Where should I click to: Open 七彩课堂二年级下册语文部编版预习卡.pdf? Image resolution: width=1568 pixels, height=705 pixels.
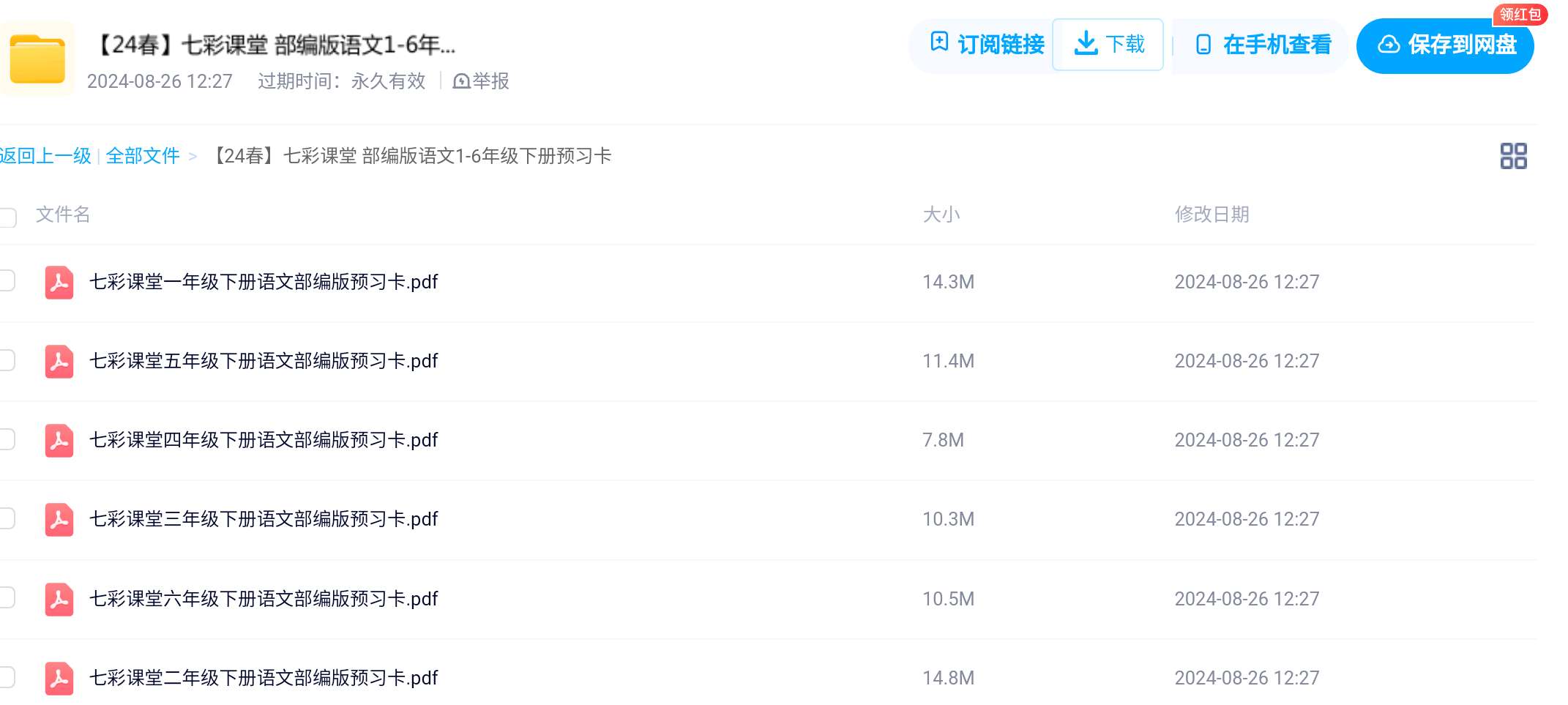(264, 678)
